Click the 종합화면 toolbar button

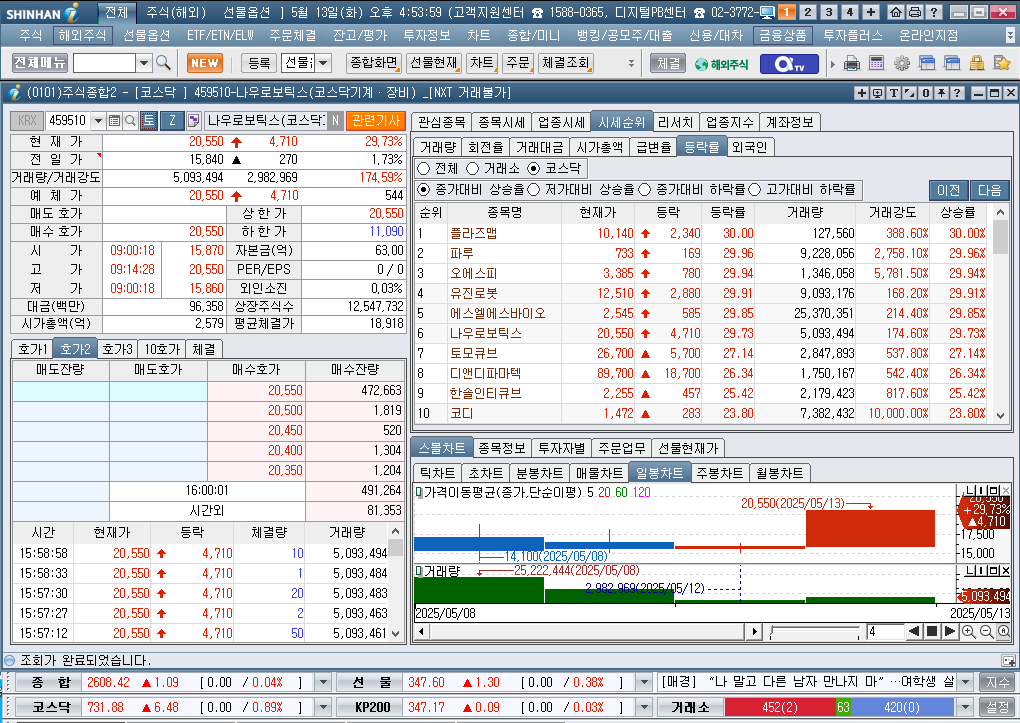pos(374,63)
